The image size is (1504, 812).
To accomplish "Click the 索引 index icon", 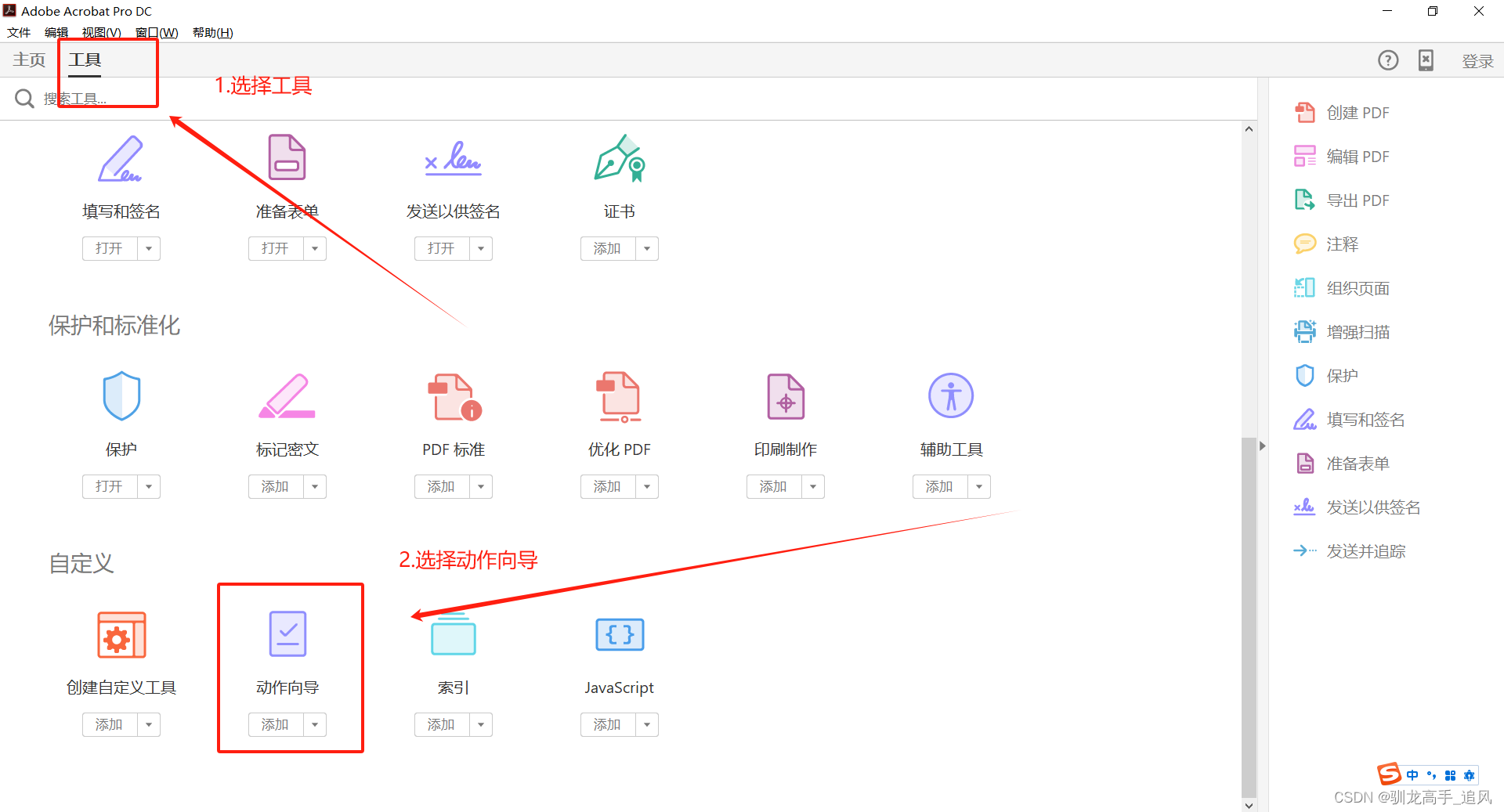I will pos(454,634).
